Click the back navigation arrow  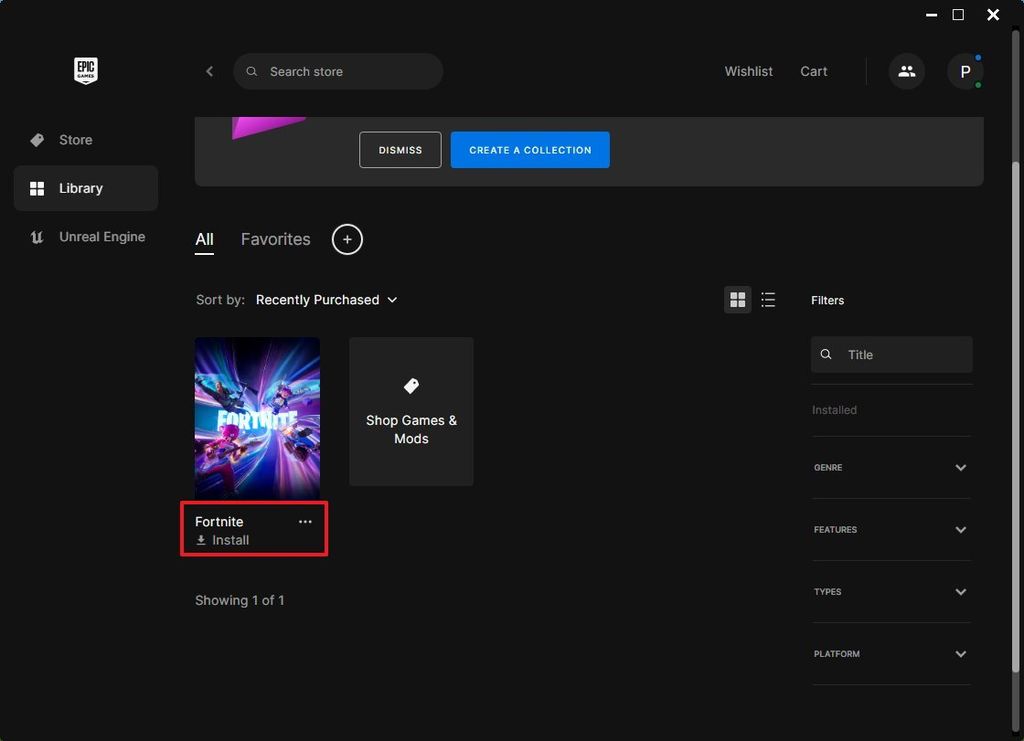click(209, 71)
